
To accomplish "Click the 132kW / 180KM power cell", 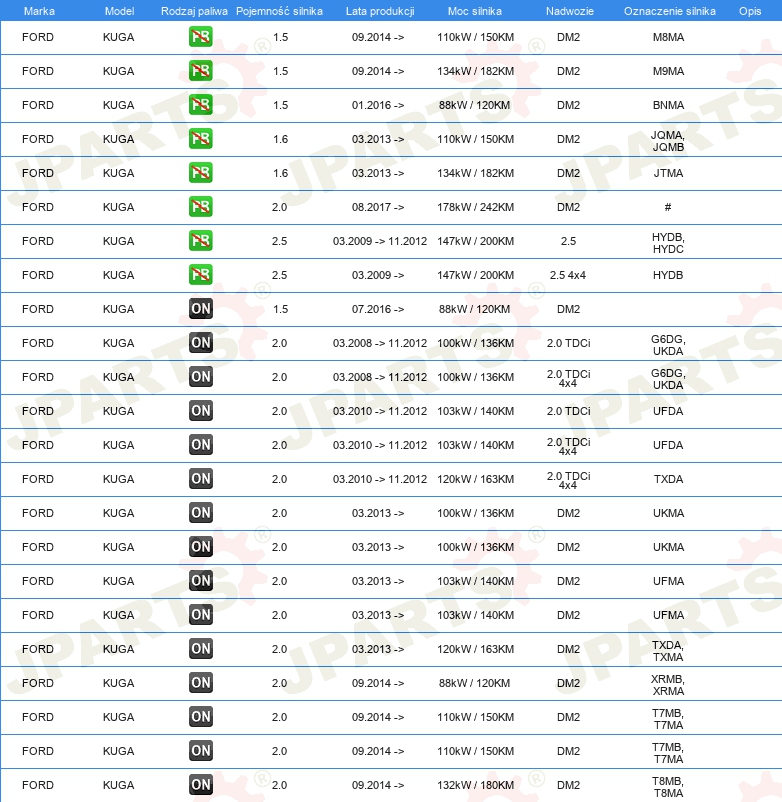I will click(x=475, y=785).
